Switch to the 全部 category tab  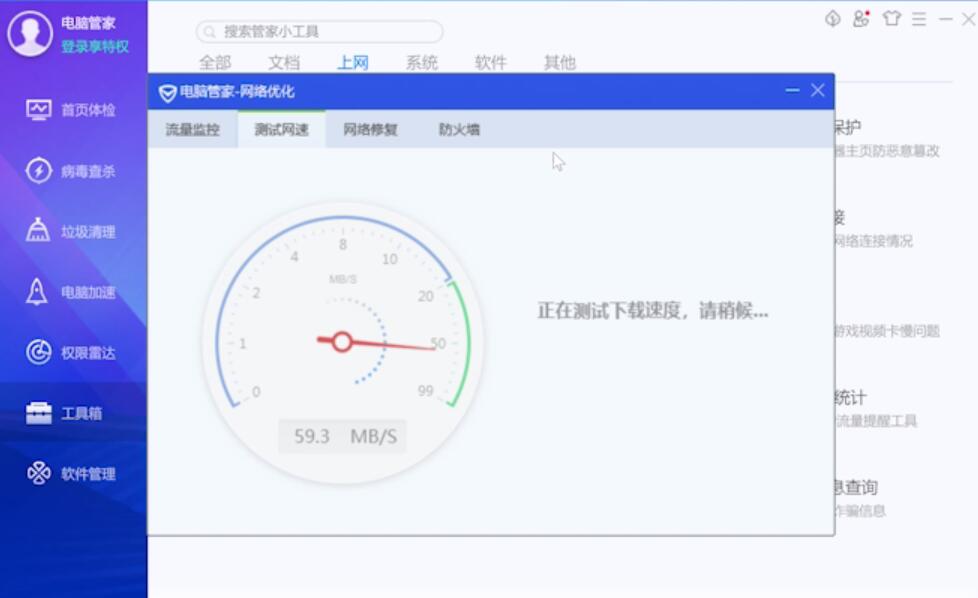click(215, 62)
